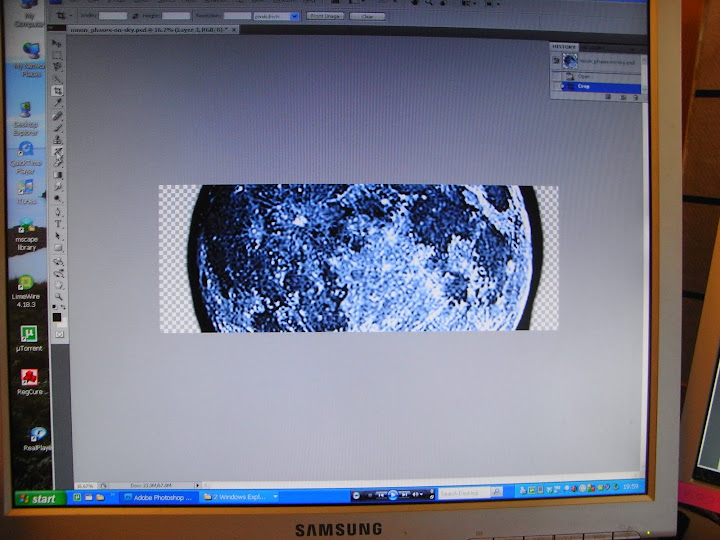Create new snapshot in History panel
720x540 pixels.
click(622, 97)
